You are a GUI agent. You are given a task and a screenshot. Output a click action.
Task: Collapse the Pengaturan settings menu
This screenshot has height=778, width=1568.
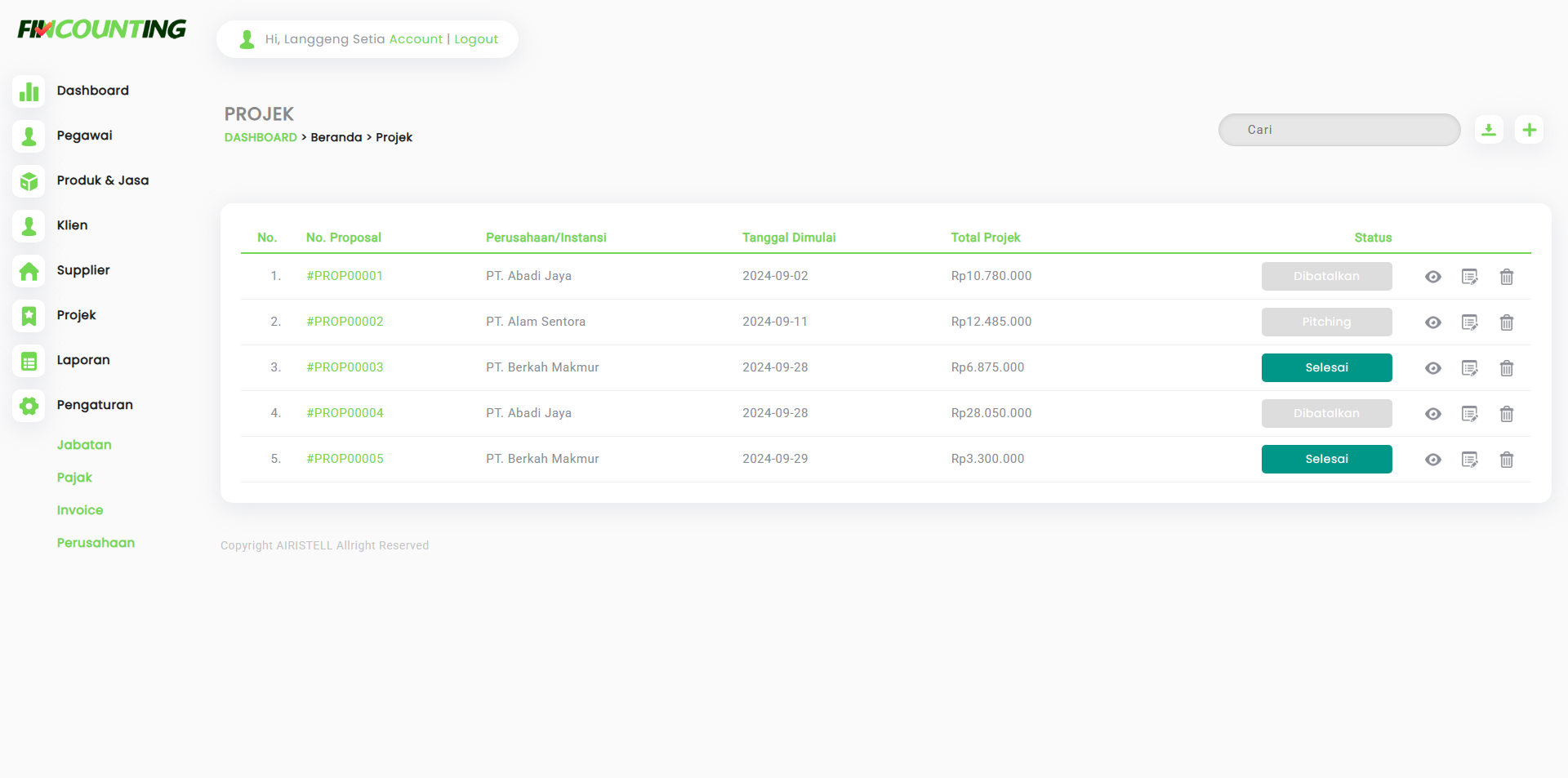coord(94,405)
